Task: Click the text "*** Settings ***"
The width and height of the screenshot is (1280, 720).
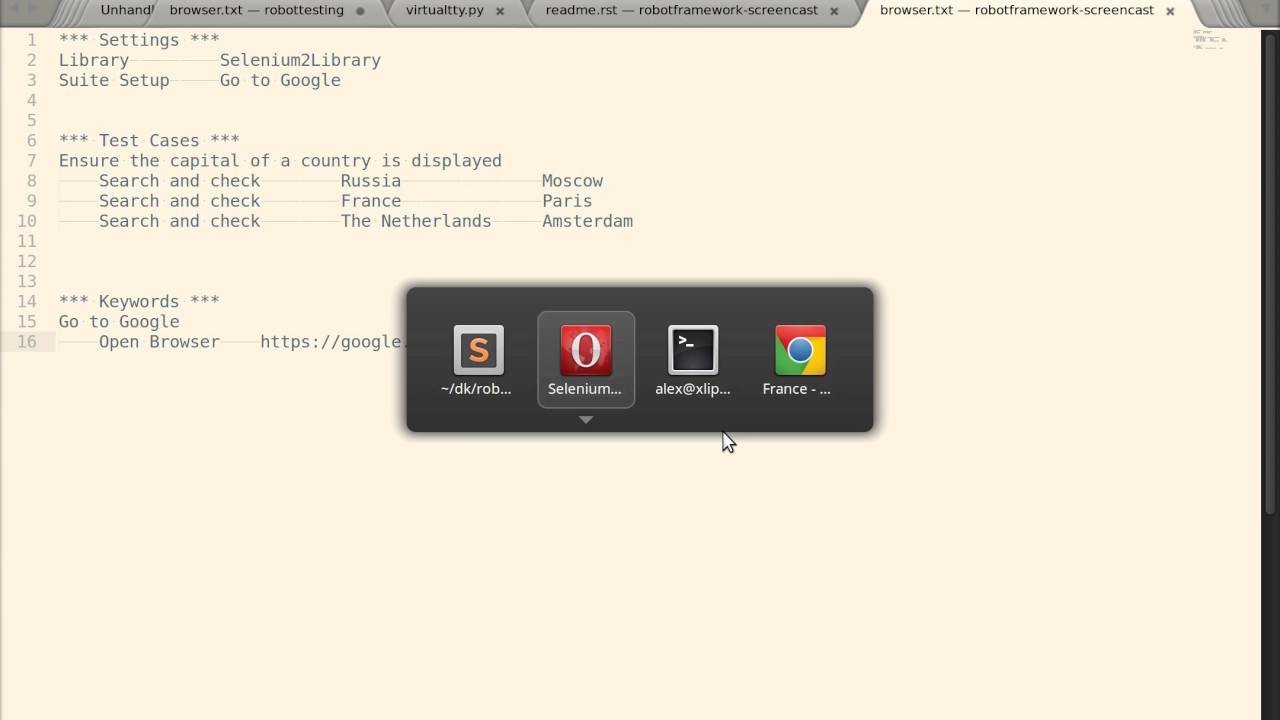Action: pos(139,40)
